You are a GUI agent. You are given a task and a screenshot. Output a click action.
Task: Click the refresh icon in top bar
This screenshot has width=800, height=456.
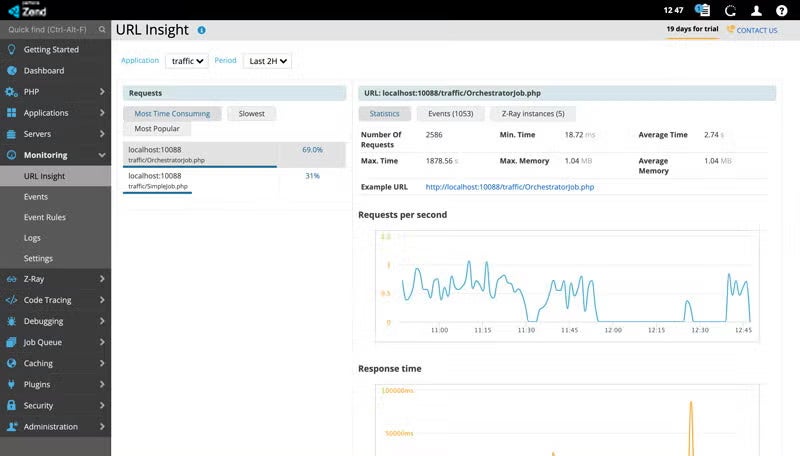tap(730, 10)
